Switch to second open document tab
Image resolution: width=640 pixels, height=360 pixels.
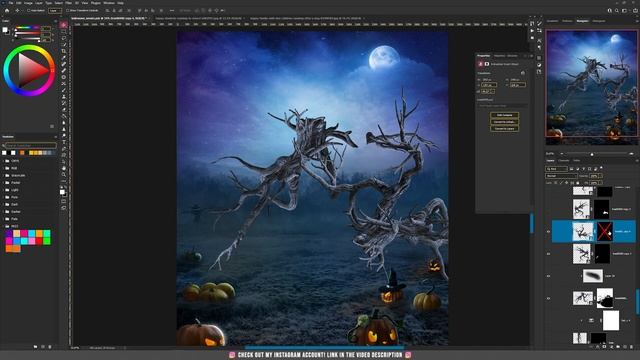(198, 18)
